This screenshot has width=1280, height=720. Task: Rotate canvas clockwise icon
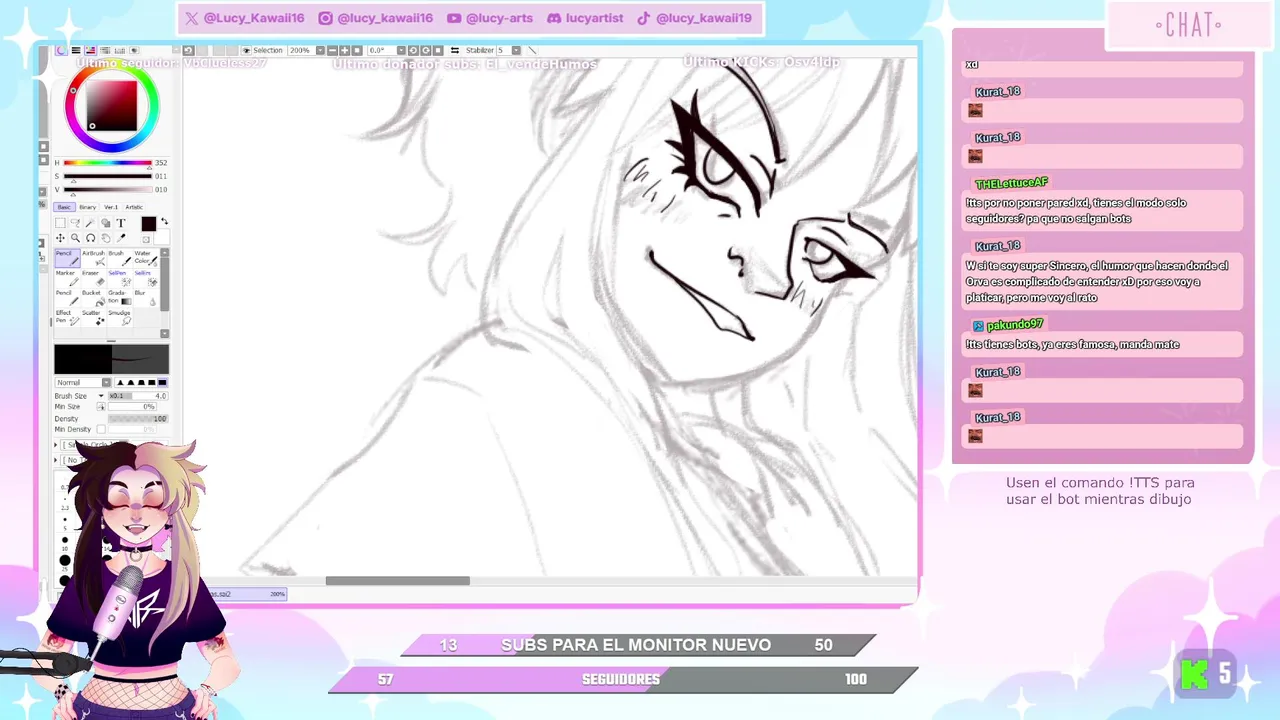(x=425, y=50)
